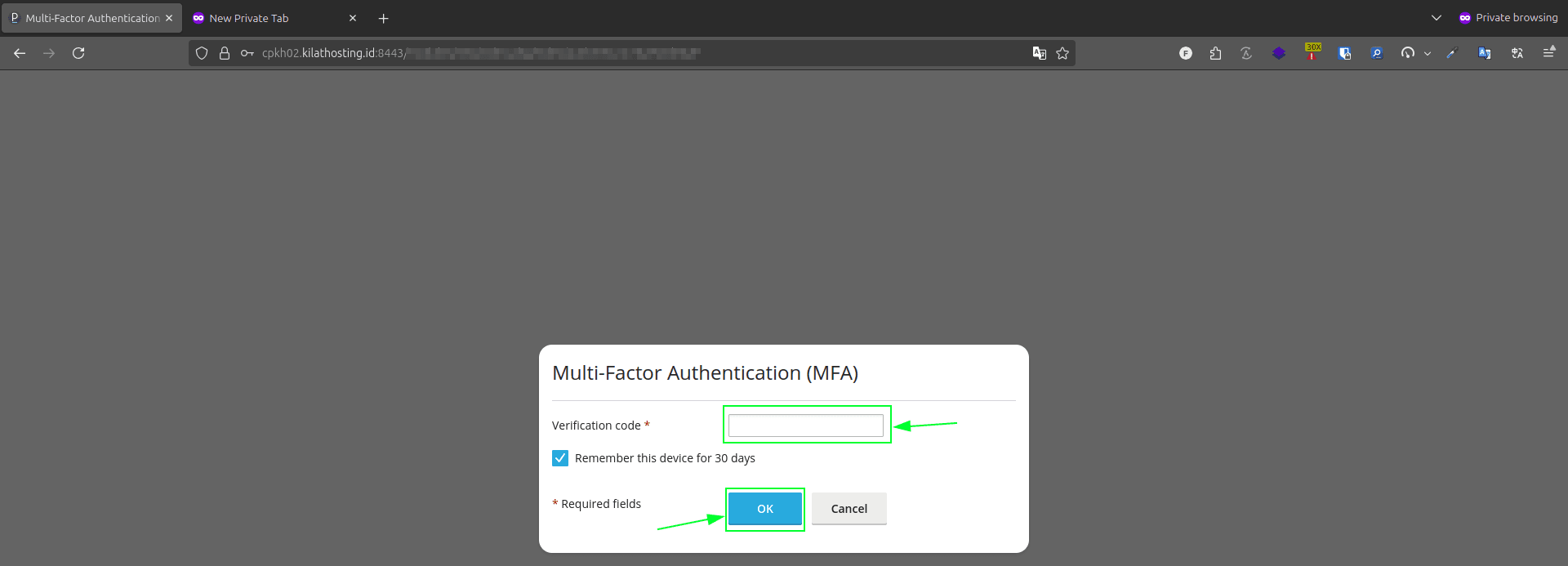Open the blue translate extension icon
This screenshot has height=566, width=1568.
tap(1485, 53)
